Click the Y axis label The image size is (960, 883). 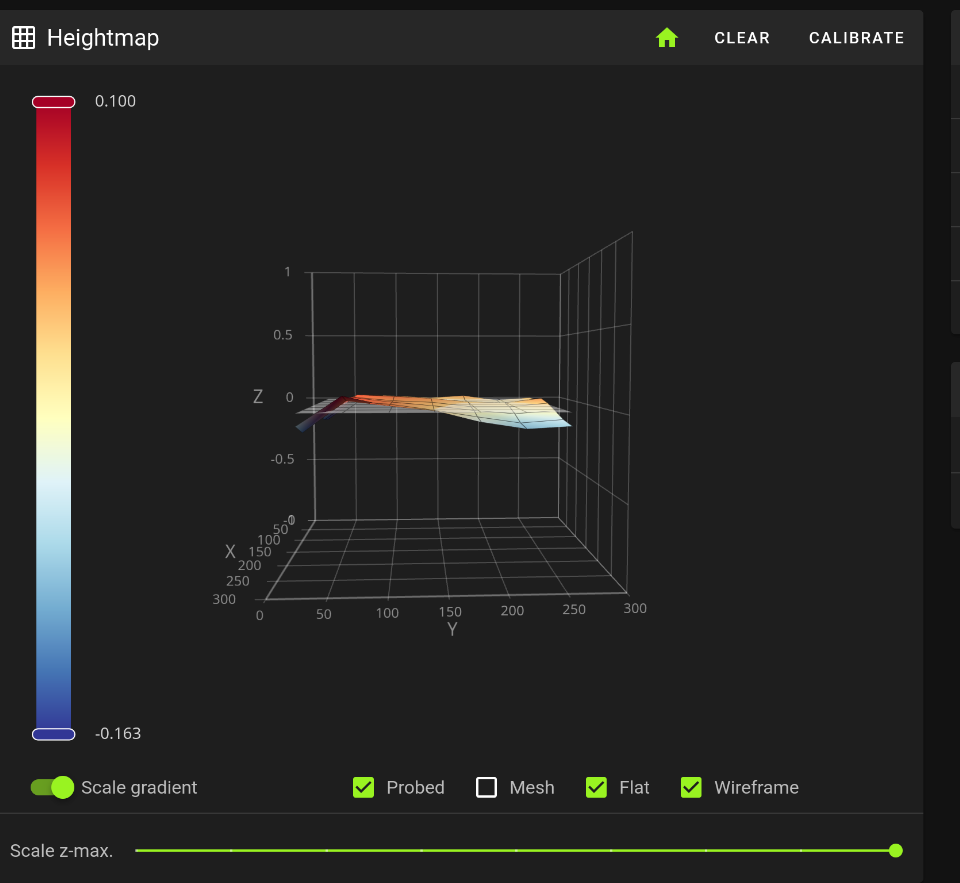[x=452, y=629]
